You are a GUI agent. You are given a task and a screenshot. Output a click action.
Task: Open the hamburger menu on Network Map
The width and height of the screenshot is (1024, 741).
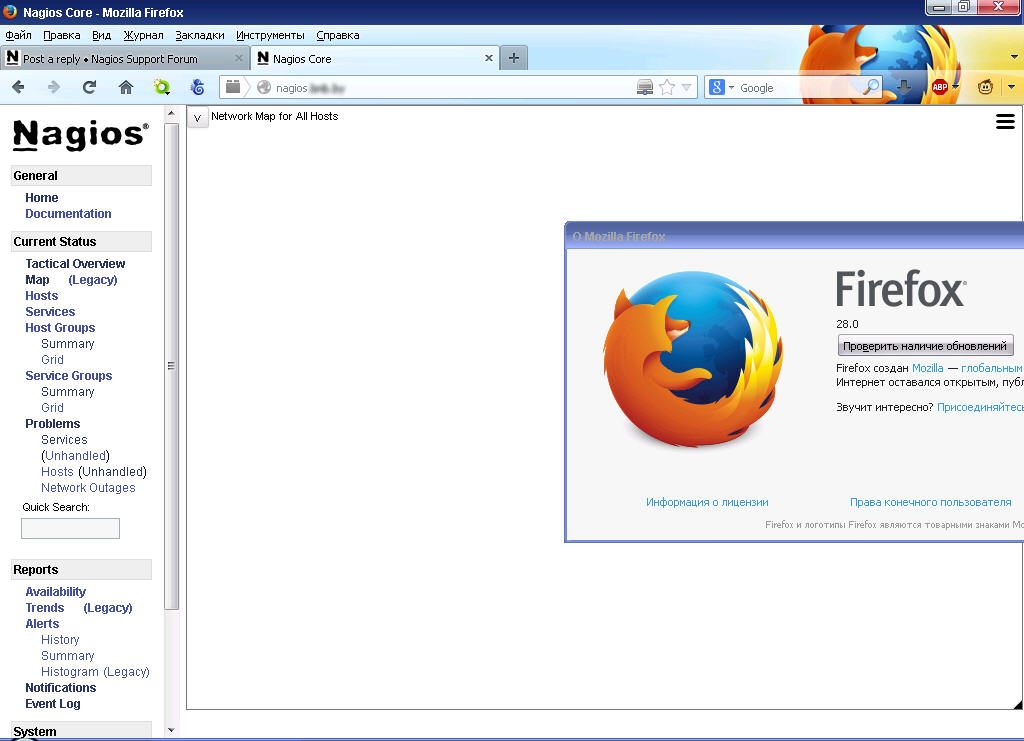1005,122
